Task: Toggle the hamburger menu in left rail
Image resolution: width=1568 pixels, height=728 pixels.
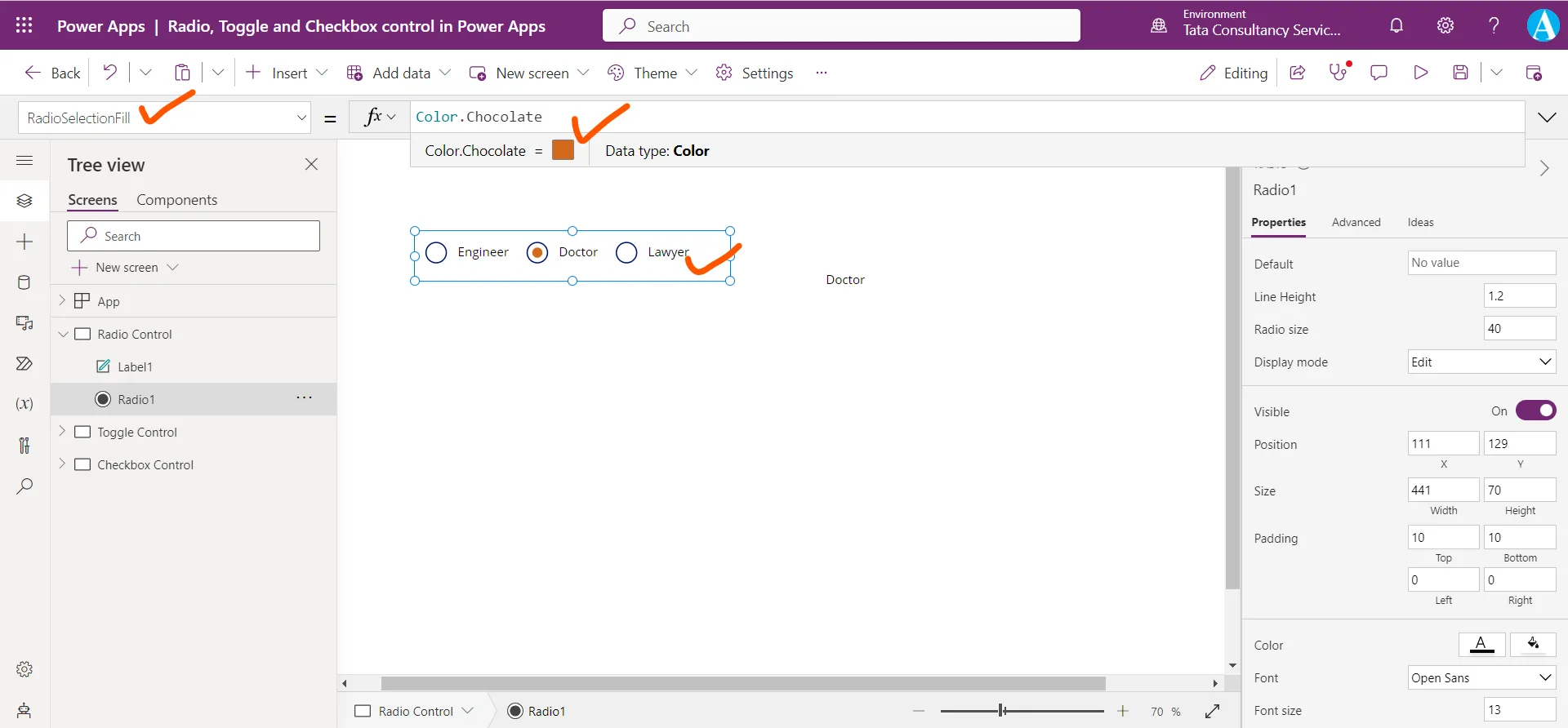Action: pyautogui.click(x=24, y=160)
